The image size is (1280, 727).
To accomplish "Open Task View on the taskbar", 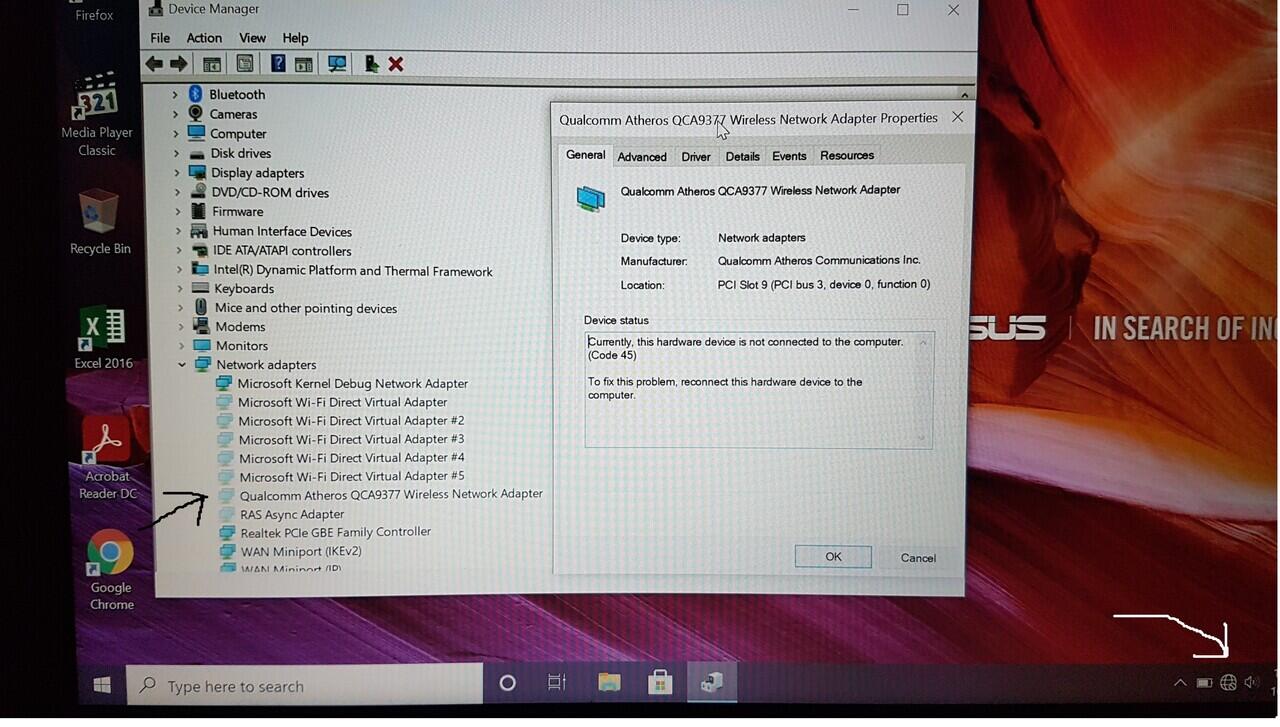I will (x=557, y=683).
